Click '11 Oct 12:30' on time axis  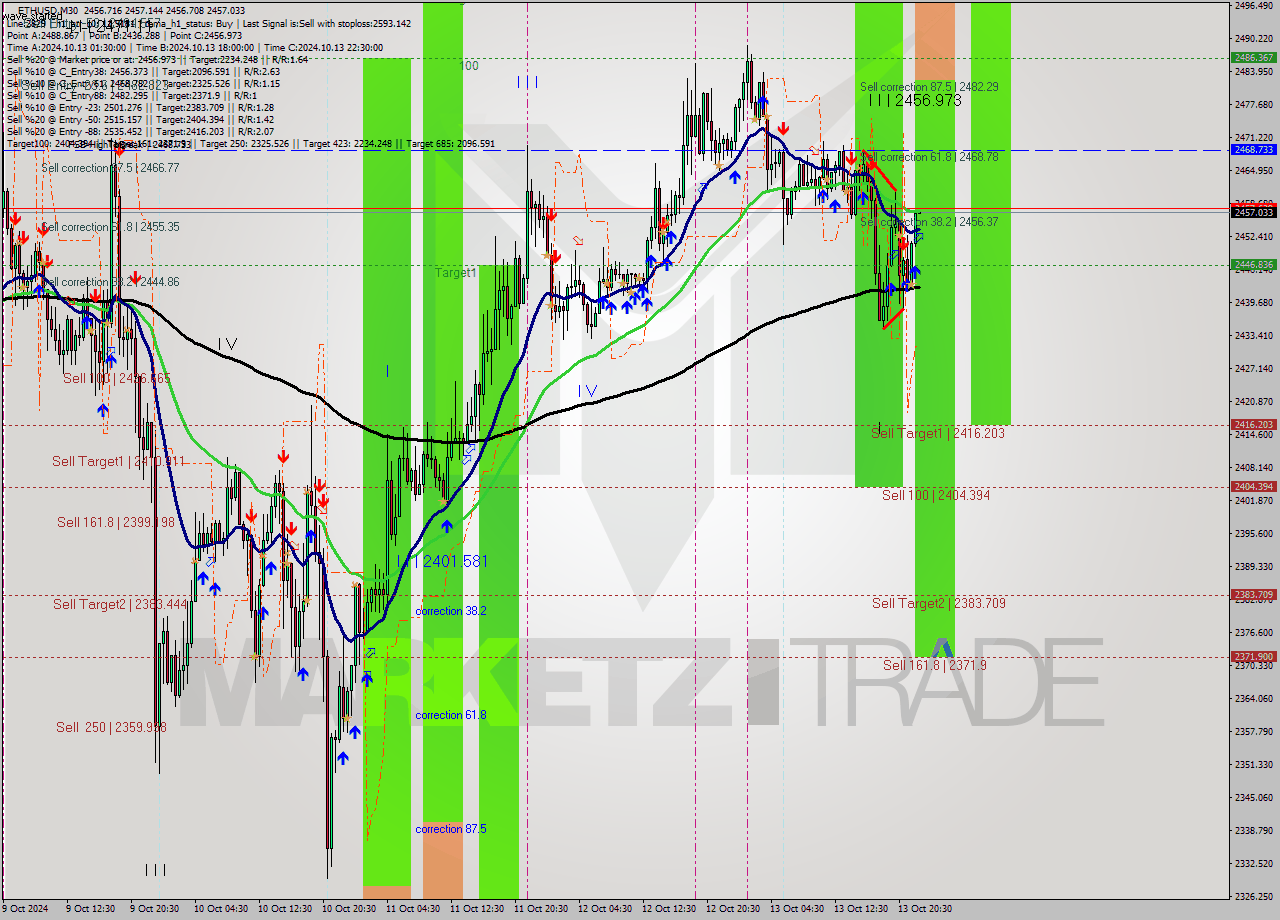[x=476, y=909]
